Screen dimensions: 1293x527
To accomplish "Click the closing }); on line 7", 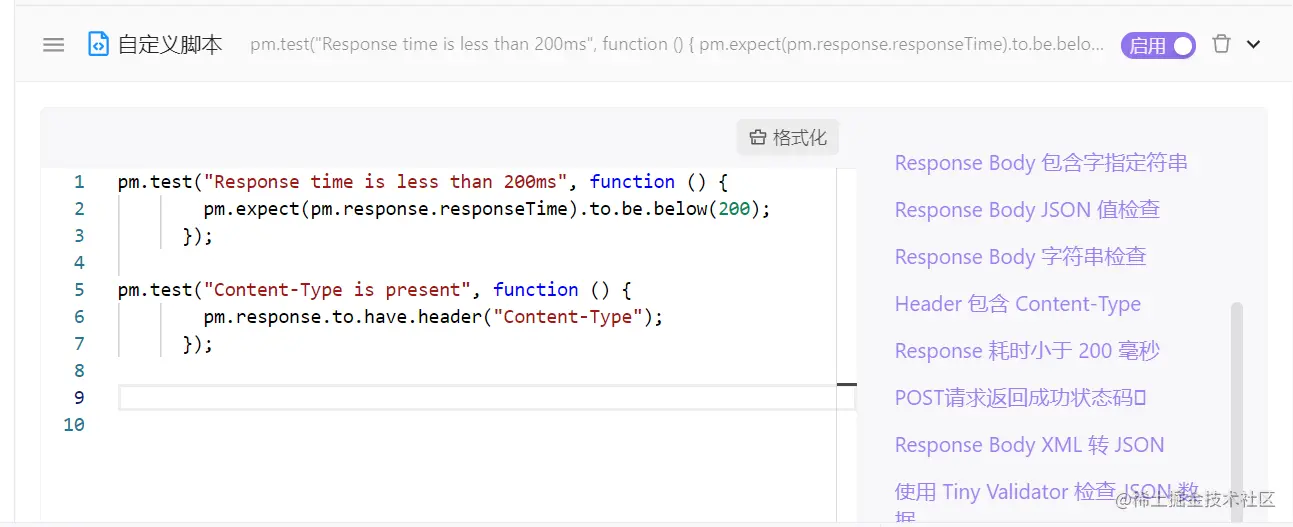I will [x=198, y=344].
